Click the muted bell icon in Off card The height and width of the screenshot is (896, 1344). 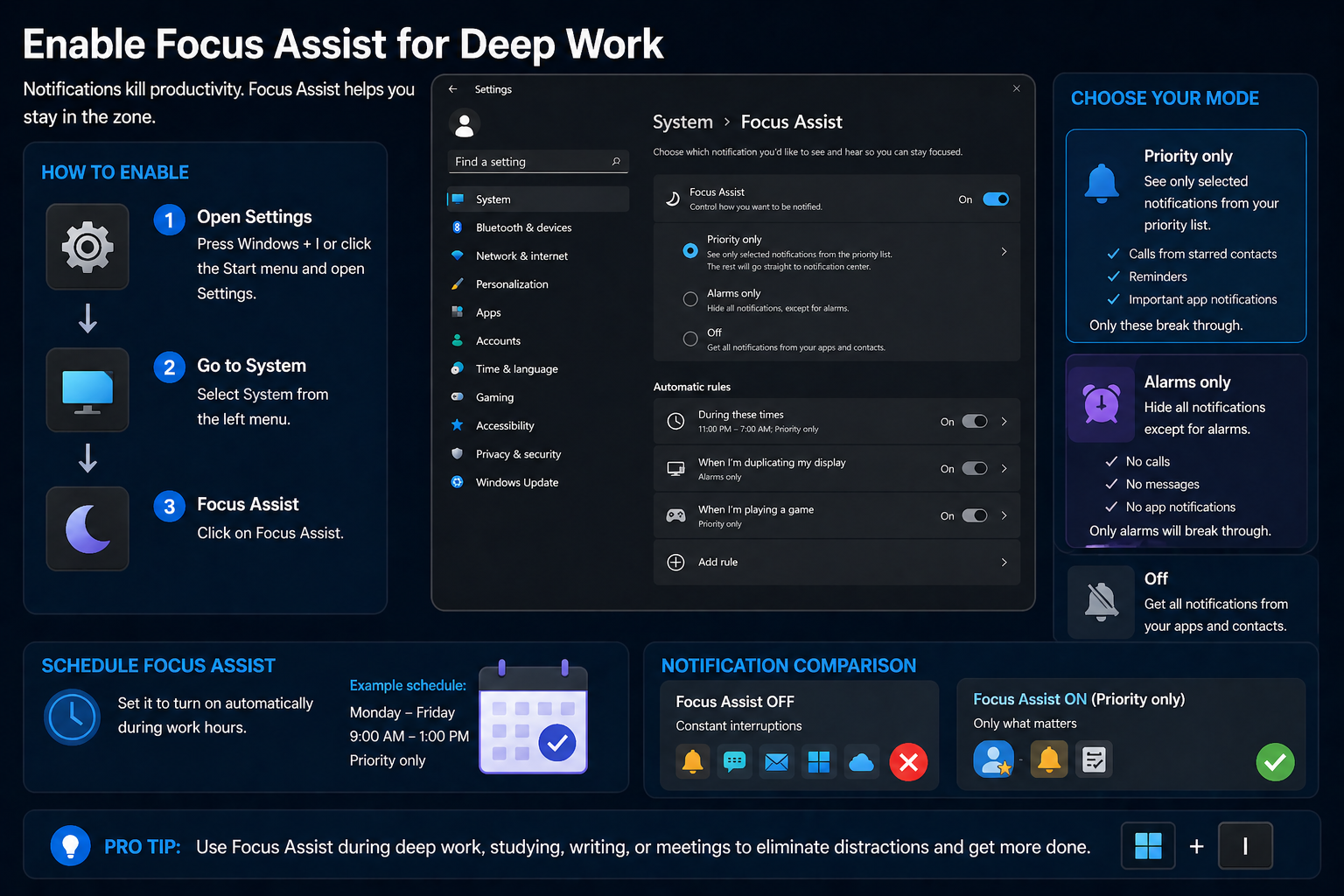tap(1102, 602)
